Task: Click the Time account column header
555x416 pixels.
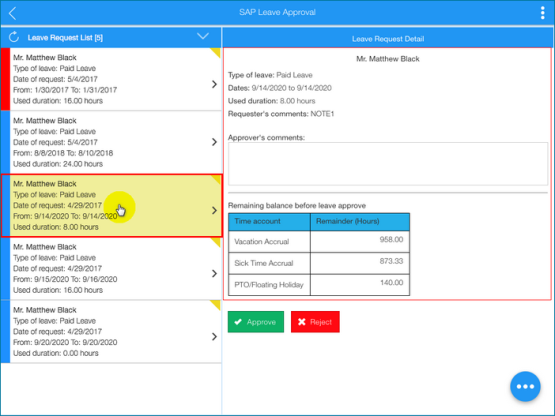Action: tap(269, 222)
